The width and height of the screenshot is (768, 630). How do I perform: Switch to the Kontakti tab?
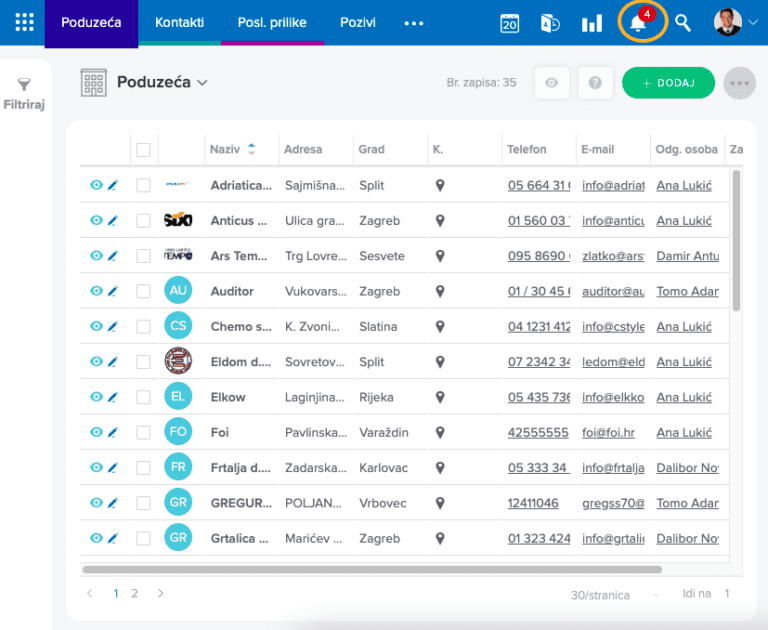(x=179, y=23)
